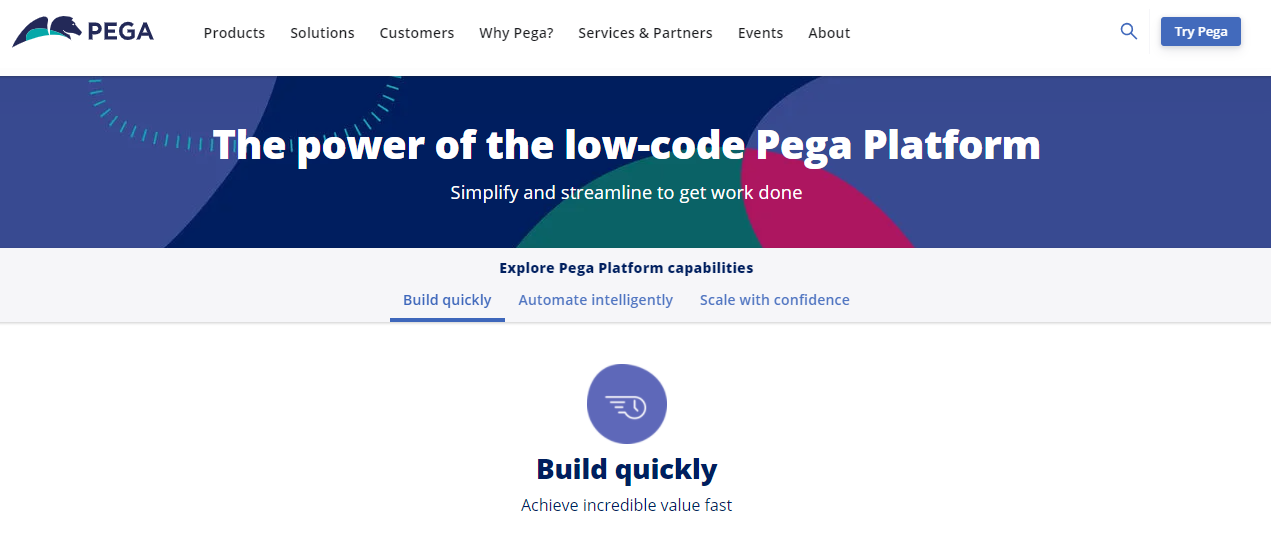Viewport: 1271px width, 538px height.
Task: Open the search magnifier icon
Action: [1129, 32]
